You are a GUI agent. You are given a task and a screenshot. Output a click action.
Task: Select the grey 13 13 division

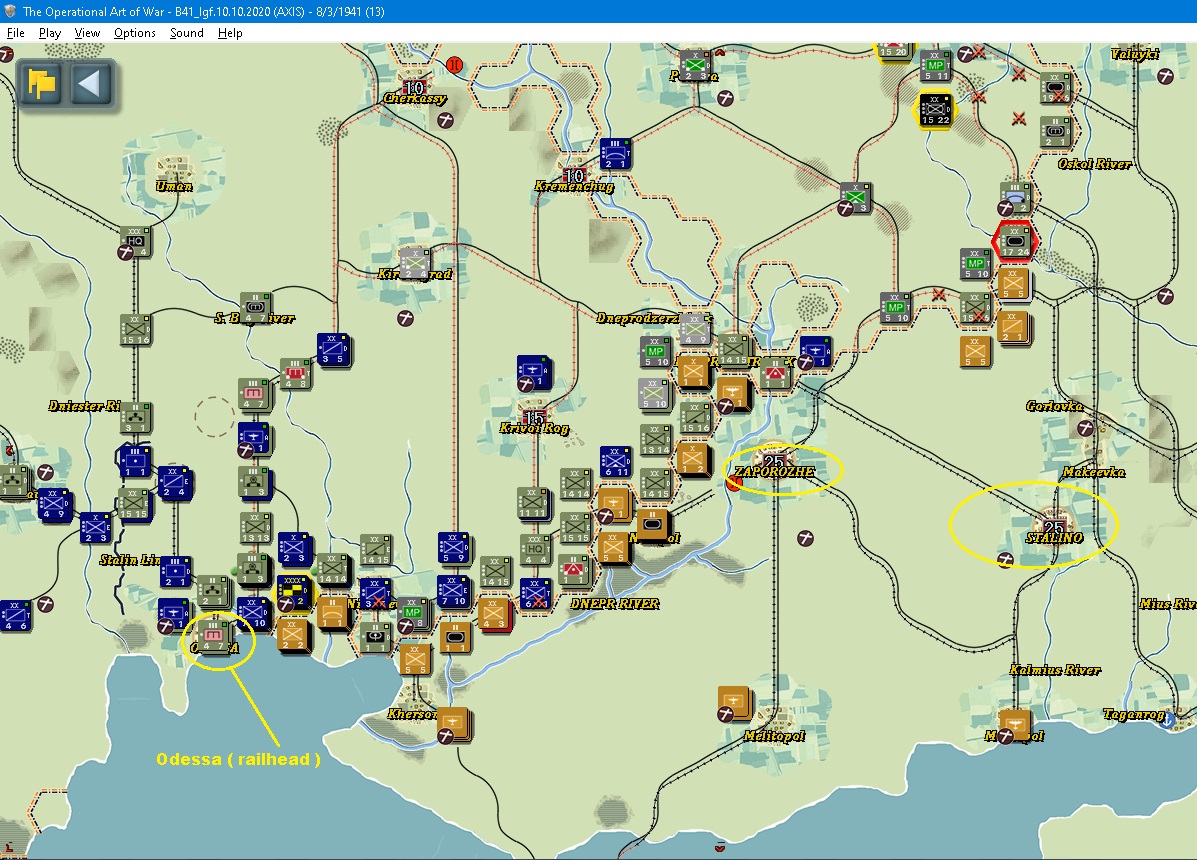[255, 528]
